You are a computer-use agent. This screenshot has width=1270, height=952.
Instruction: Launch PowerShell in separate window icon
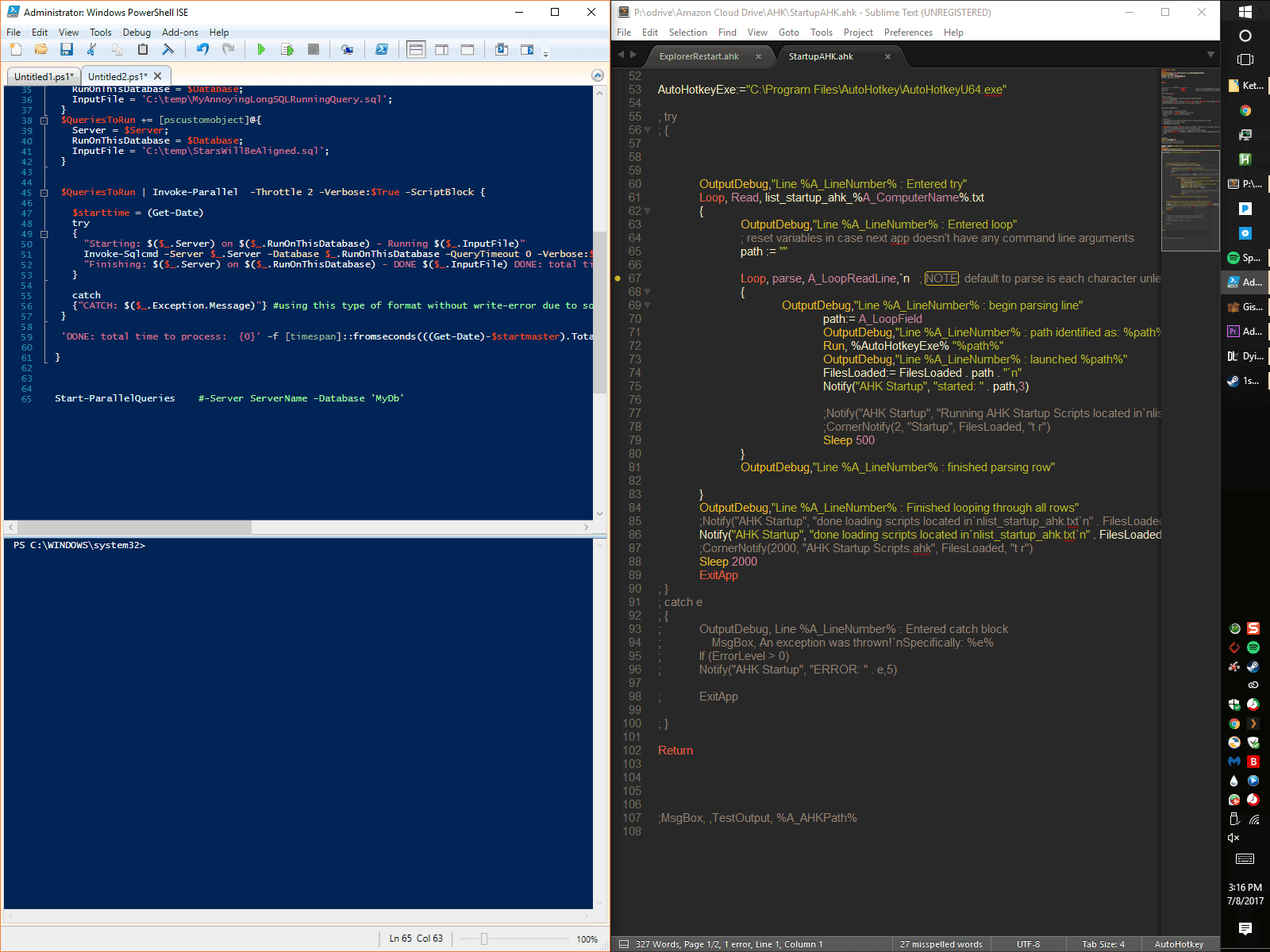381,49
